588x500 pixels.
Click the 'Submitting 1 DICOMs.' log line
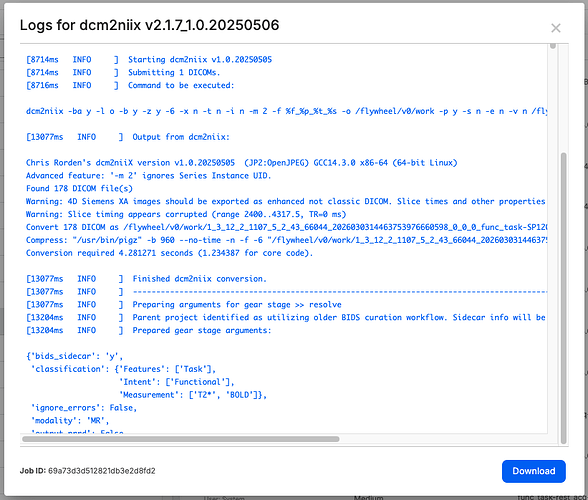[123, 72]
